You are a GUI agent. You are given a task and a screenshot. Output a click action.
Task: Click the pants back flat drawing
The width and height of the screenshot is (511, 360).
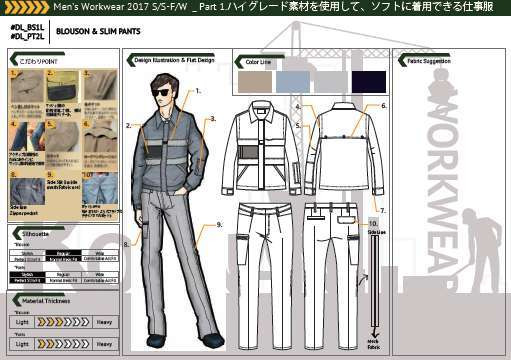(x=331, y=275)
